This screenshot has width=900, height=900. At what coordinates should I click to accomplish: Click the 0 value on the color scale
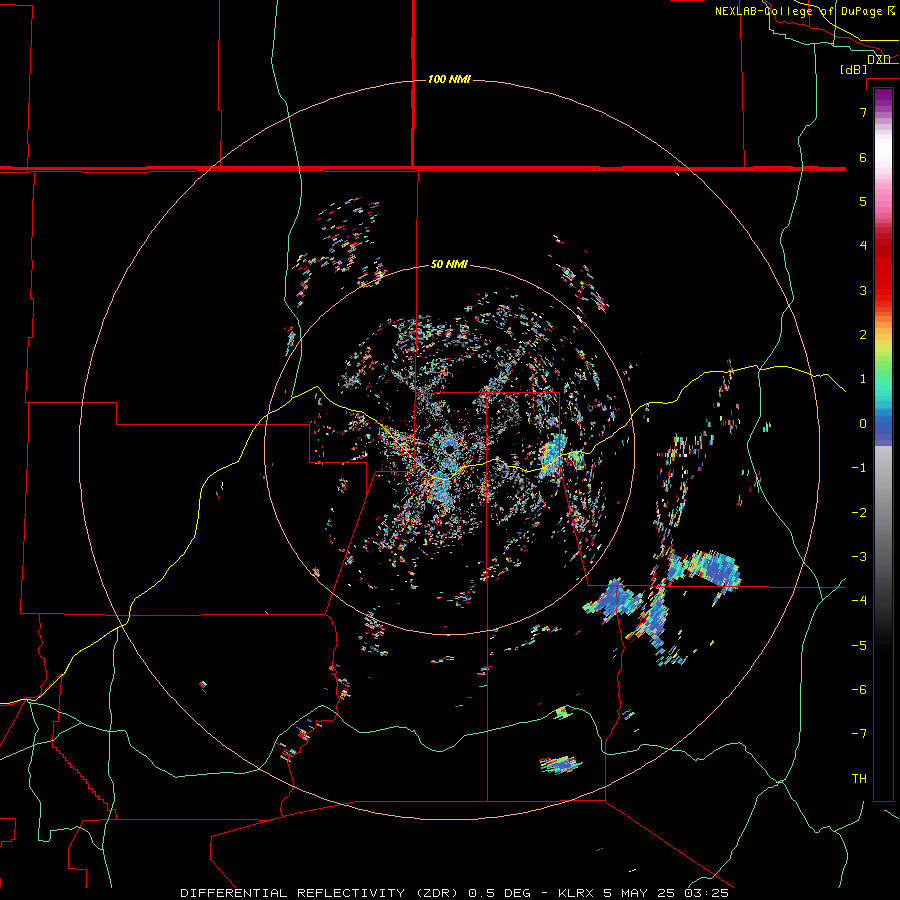point(863,424)
